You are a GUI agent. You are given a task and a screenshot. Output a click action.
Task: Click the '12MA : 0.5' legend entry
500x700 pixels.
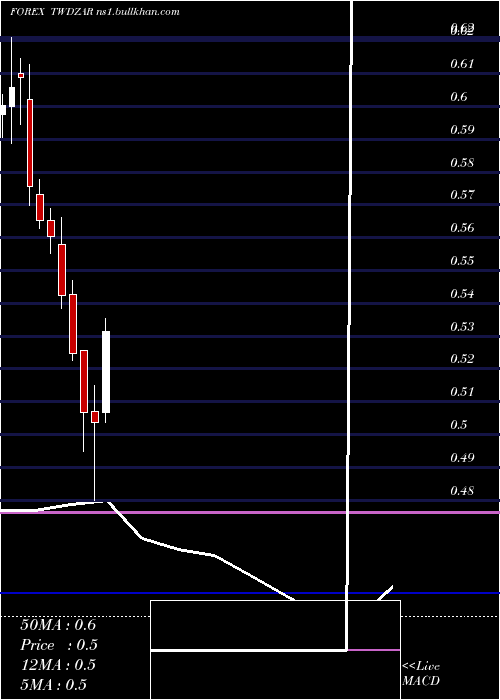click(58, 665)
